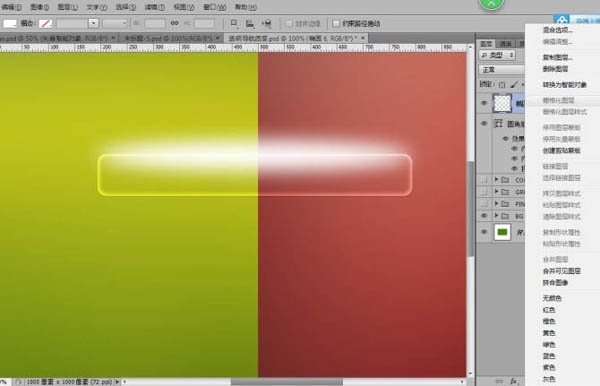Click the path arrangement icon in options bar
The height and width of the screenshot is (386, 600).
267,24
